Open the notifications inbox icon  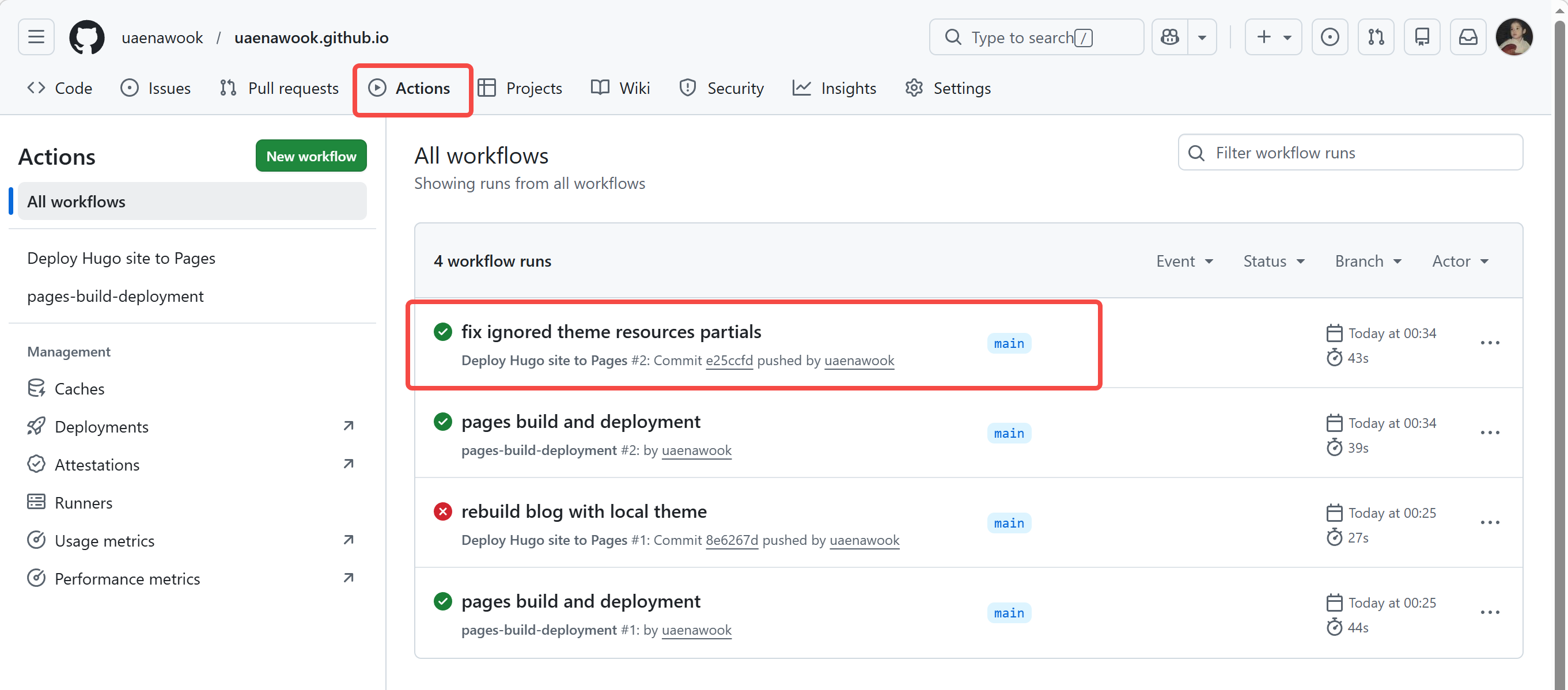(x=1468, y=37)
